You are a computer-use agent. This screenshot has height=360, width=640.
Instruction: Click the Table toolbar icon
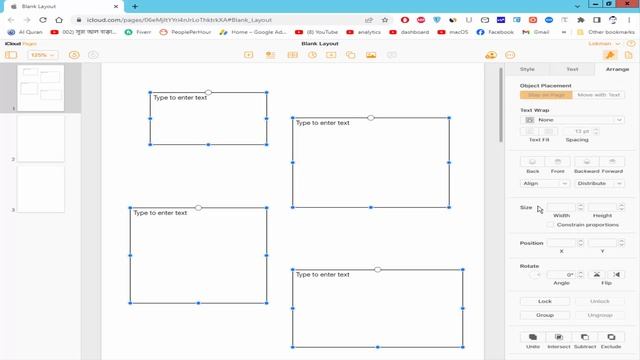coord(293,55)
